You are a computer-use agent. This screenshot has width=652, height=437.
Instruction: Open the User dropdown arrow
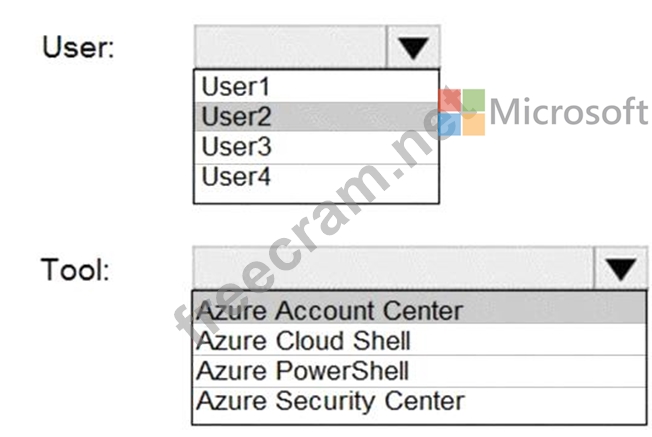(x=412, y=47)
